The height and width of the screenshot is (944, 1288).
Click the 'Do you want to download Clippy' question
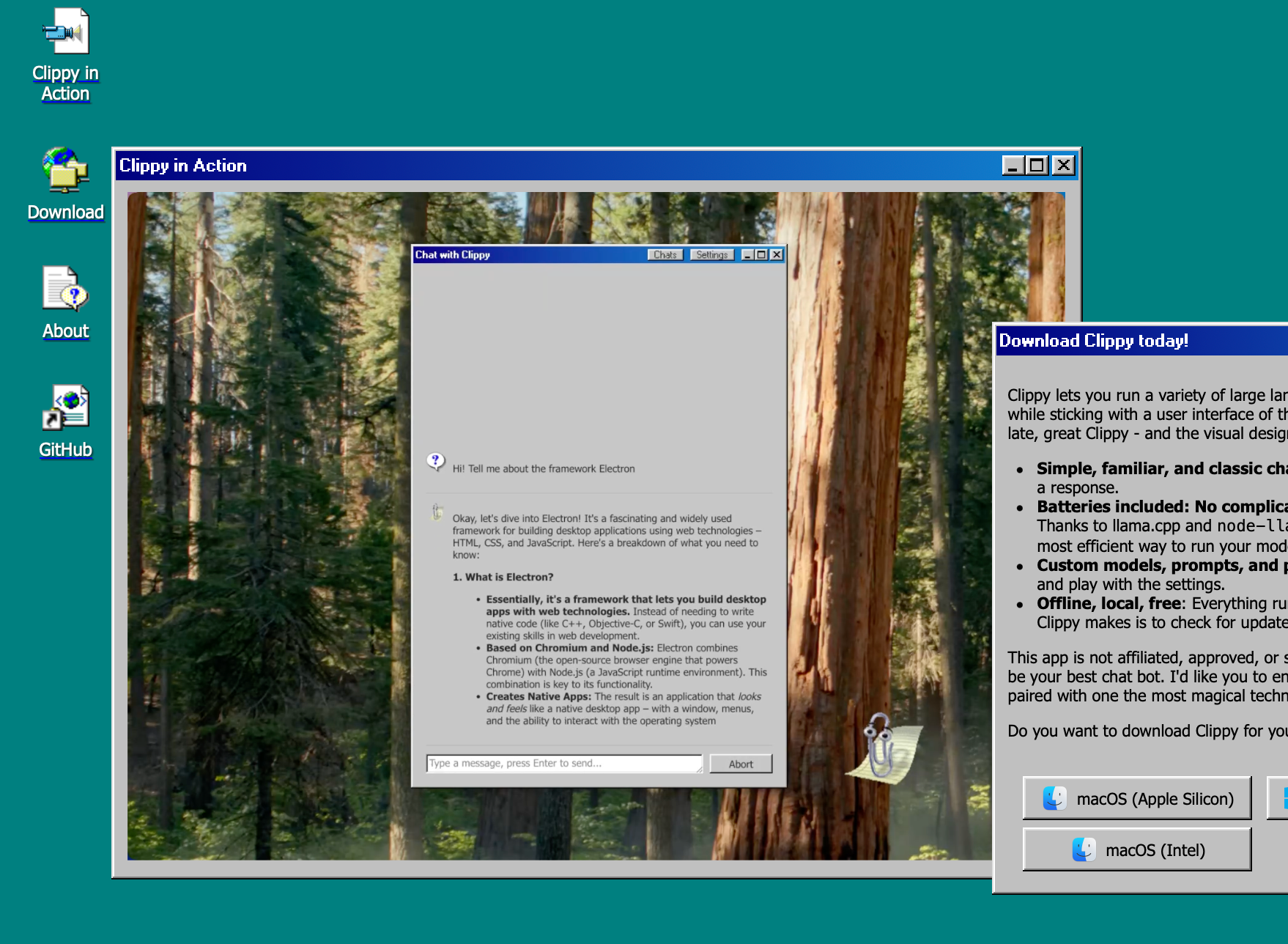(1147, 731)
